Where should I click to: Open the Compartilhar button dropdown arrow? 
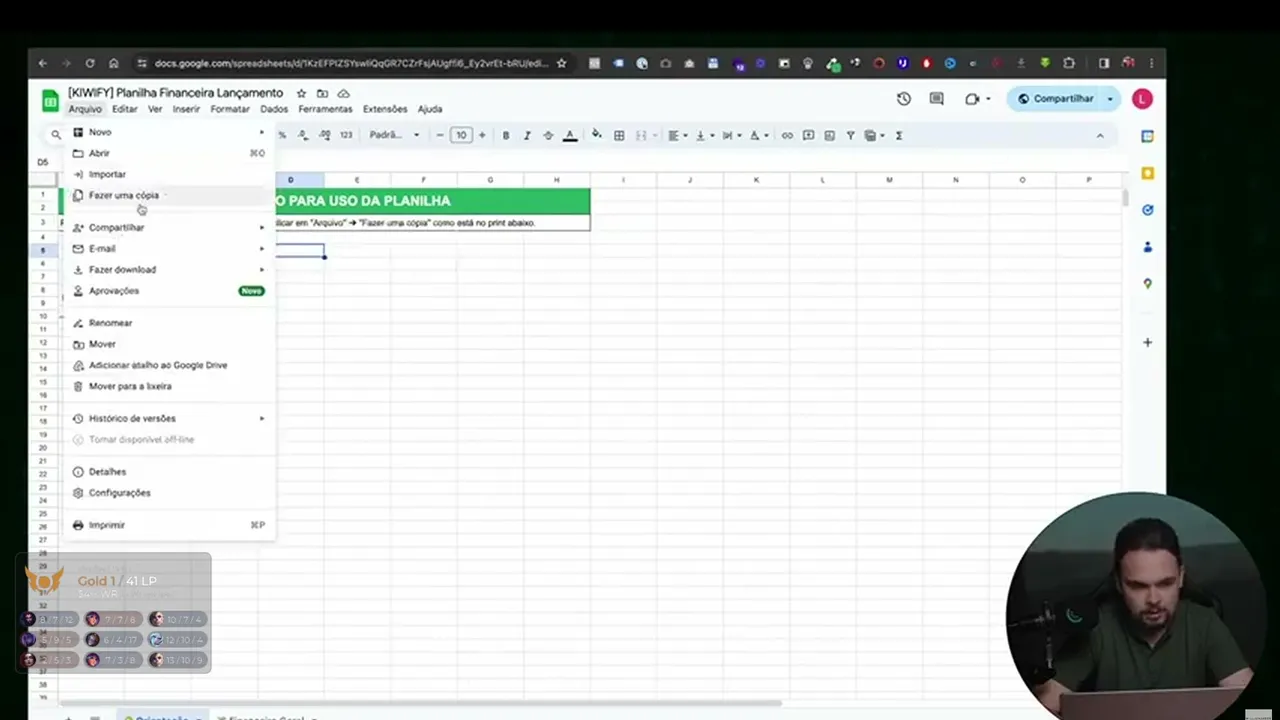tap(1110, 99)
